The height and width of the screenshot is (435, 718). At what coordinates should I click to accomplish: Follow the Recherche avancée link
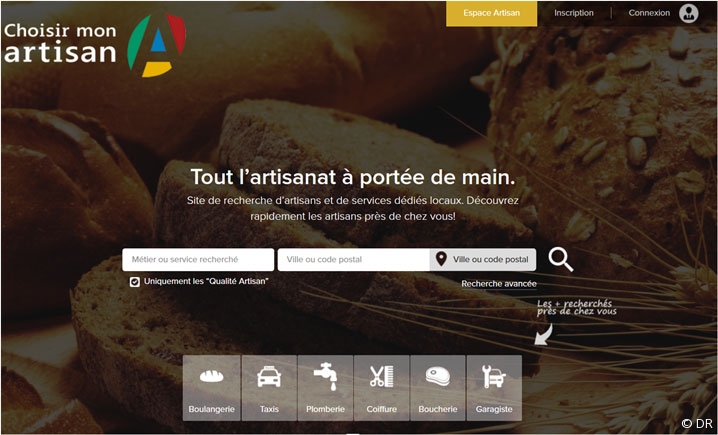(x=499, y=284)
